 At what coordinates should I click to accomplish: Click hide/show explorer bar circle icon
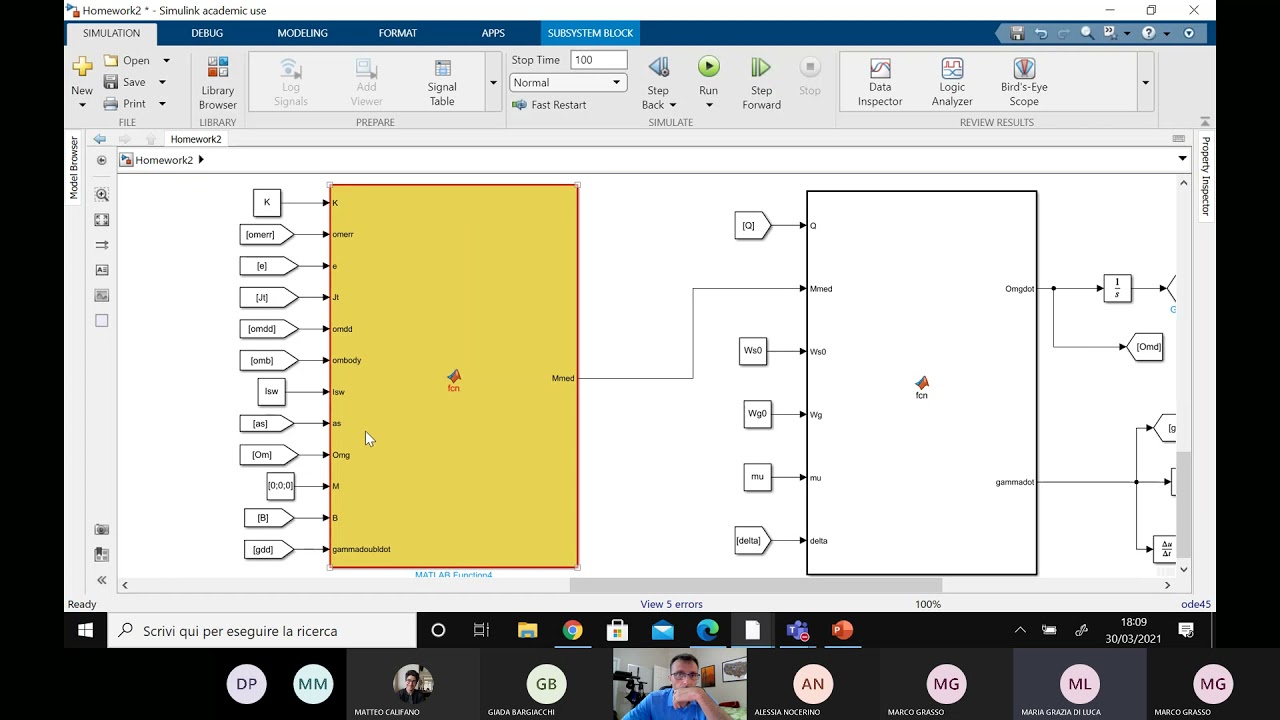[101, 160]
